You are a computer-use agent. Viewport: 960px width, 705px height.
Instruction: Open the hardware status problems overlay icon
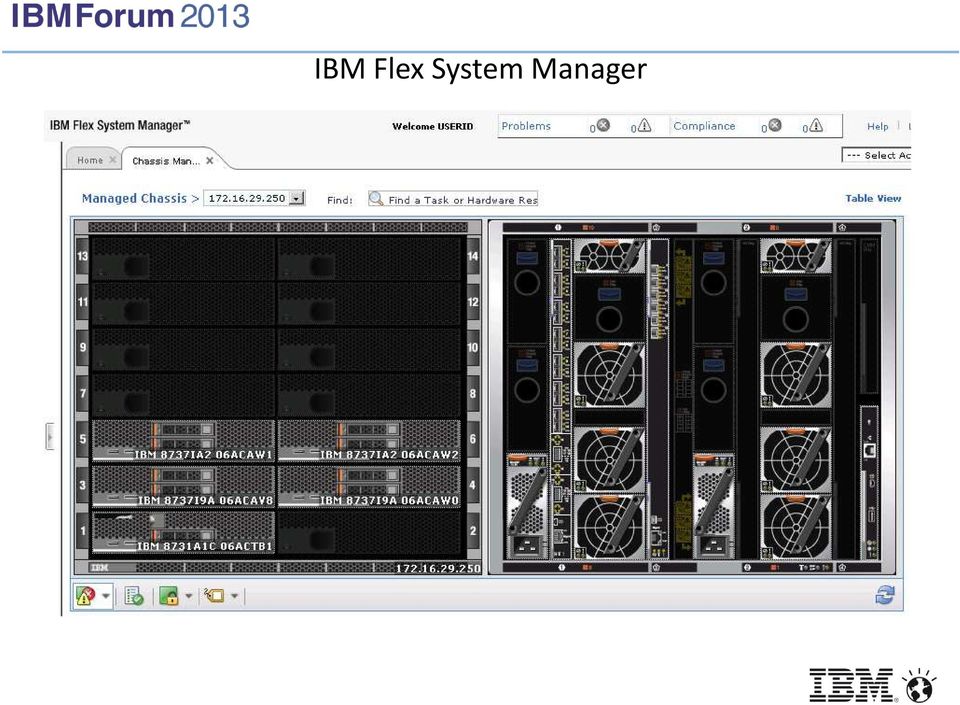click(86, 595)
